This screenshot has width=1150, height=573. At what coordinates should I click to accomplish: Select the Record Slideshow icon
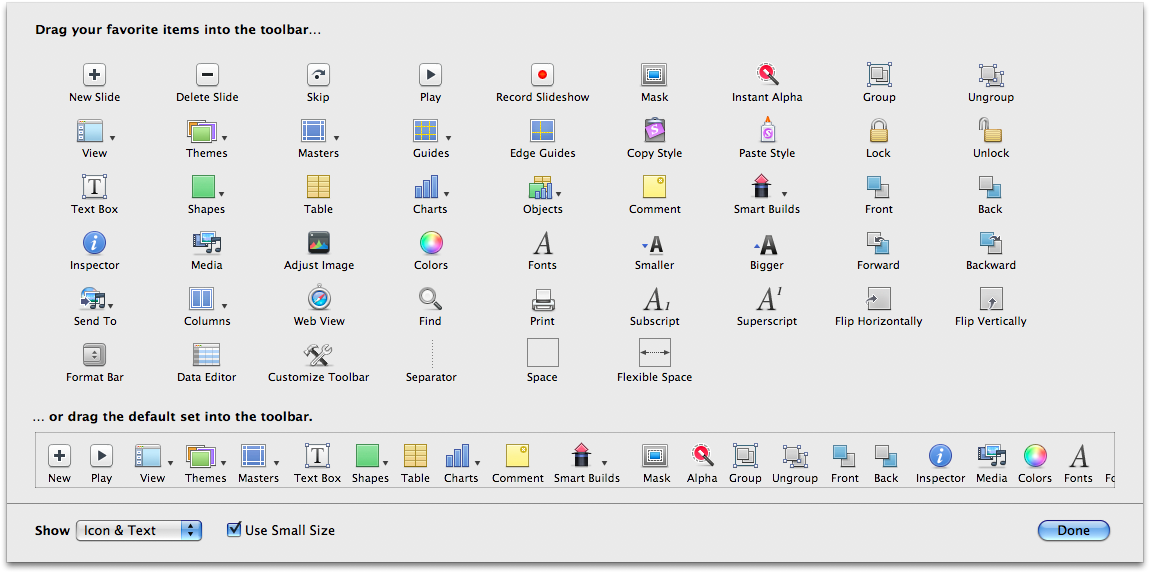[542, 75]
